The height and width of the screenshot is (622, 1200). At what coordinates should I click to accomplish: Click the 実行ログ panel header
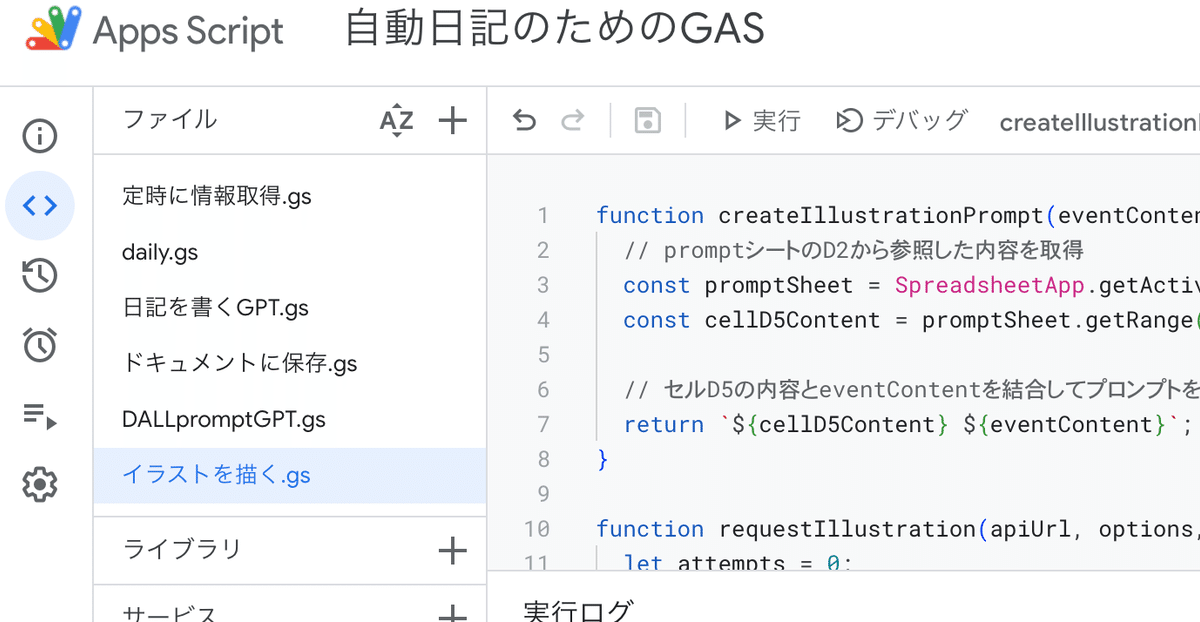click(579, 610)
